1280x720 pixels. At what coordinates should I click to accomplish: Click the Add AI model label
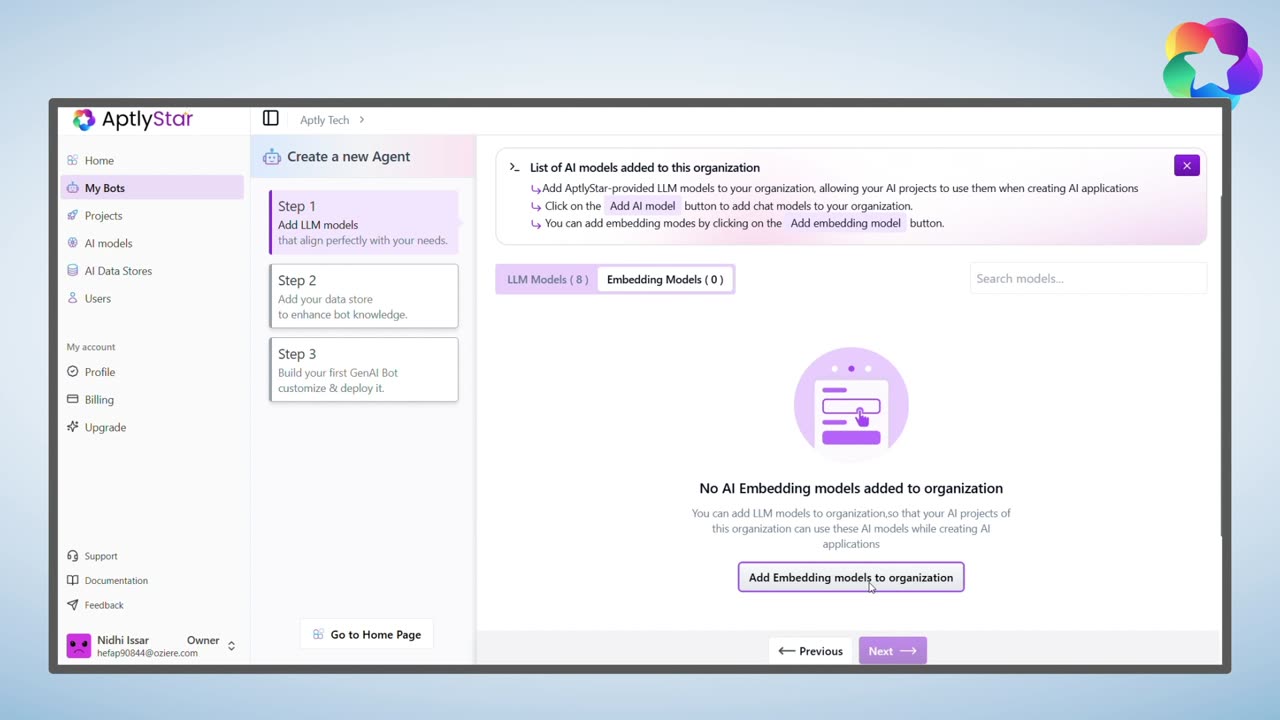tap(643, 206)
